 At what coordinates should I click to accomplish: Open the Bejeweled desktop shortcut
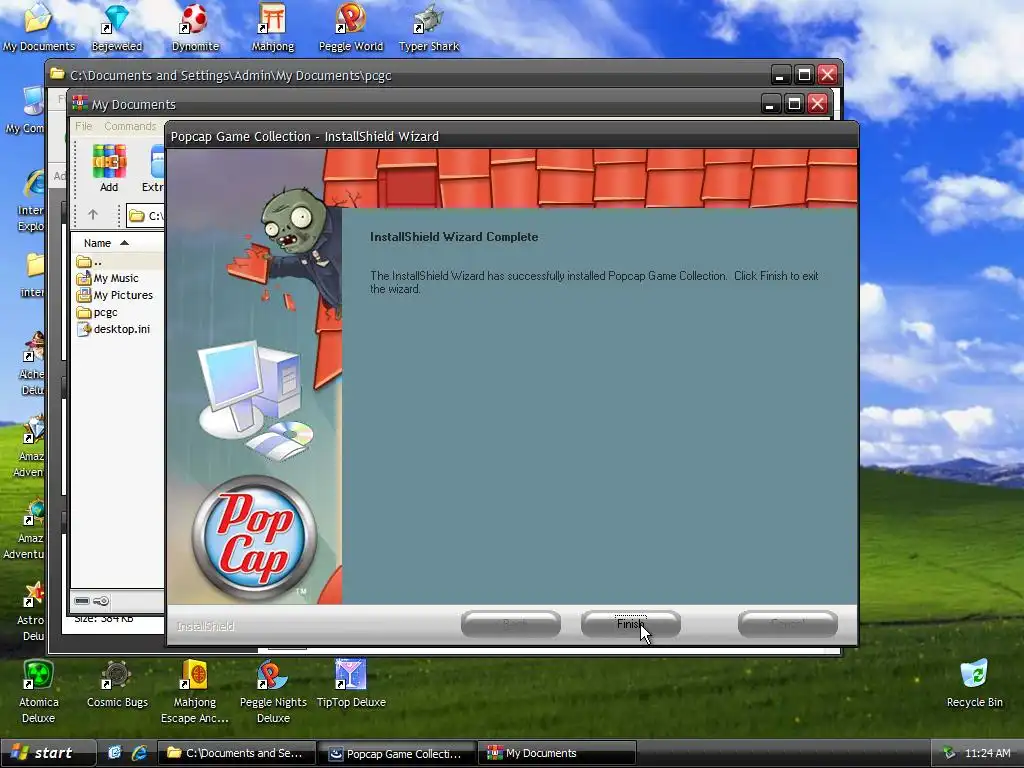117,28
